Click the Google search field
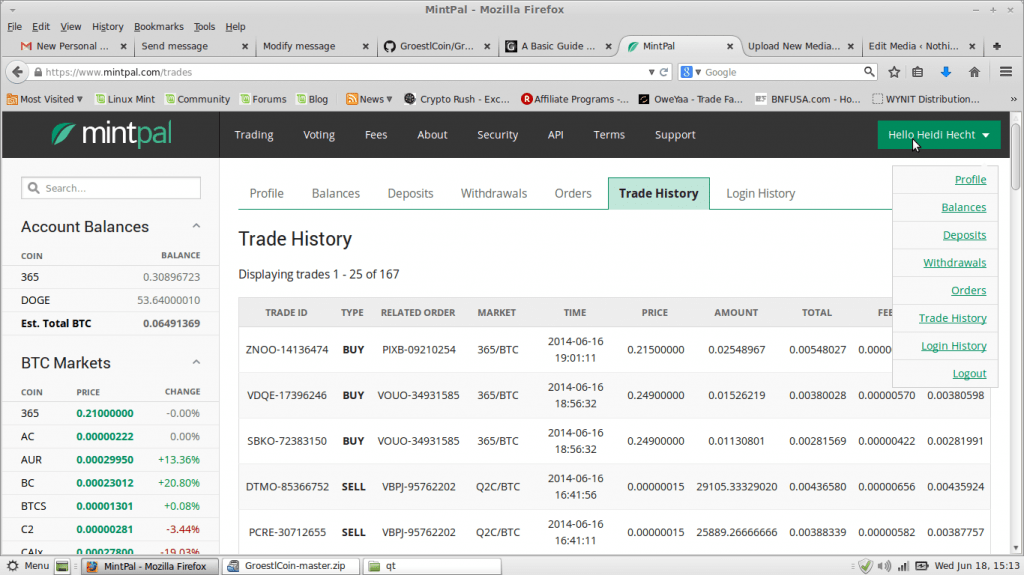Viewport: 1024px width, 575px height. [782, 72]
